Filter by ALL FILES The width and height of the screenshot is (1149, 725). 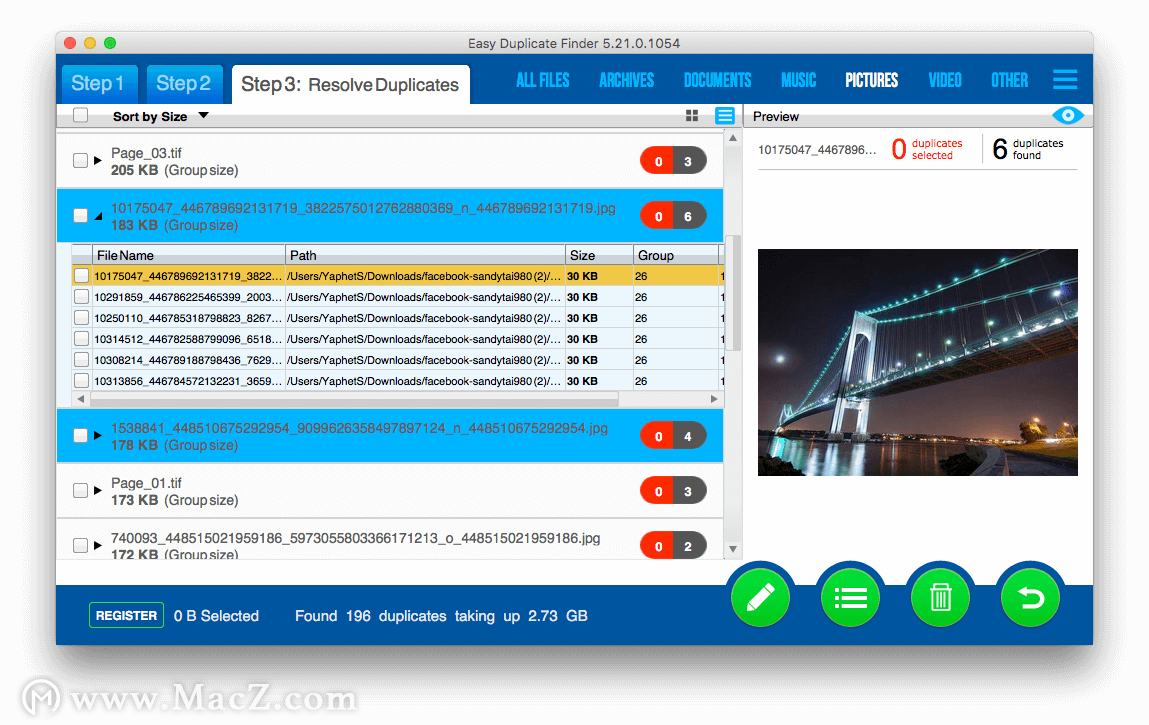point(542,80)
